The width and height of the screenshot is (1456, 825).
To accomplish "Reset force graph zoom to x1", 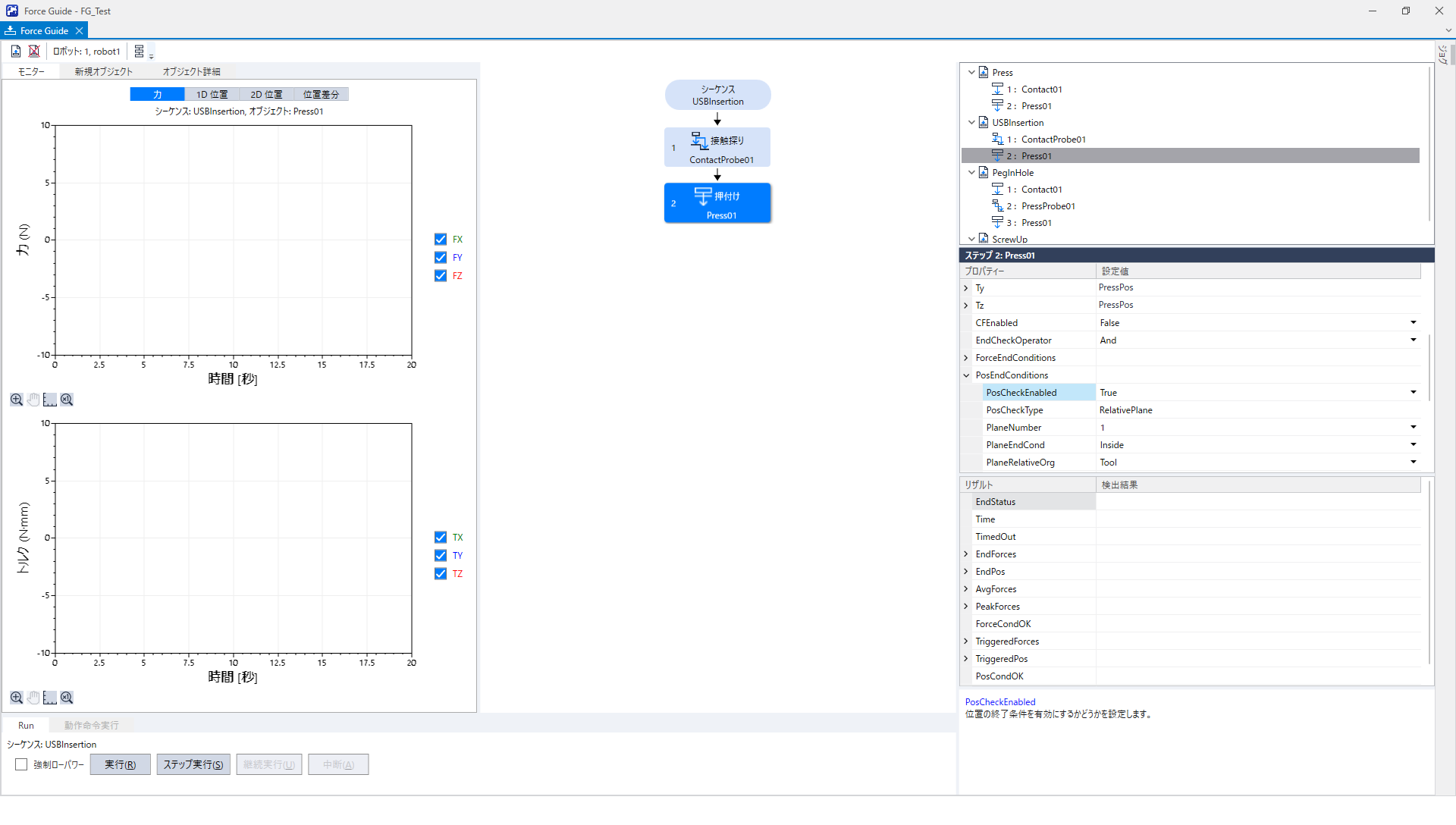I will 67,400.
